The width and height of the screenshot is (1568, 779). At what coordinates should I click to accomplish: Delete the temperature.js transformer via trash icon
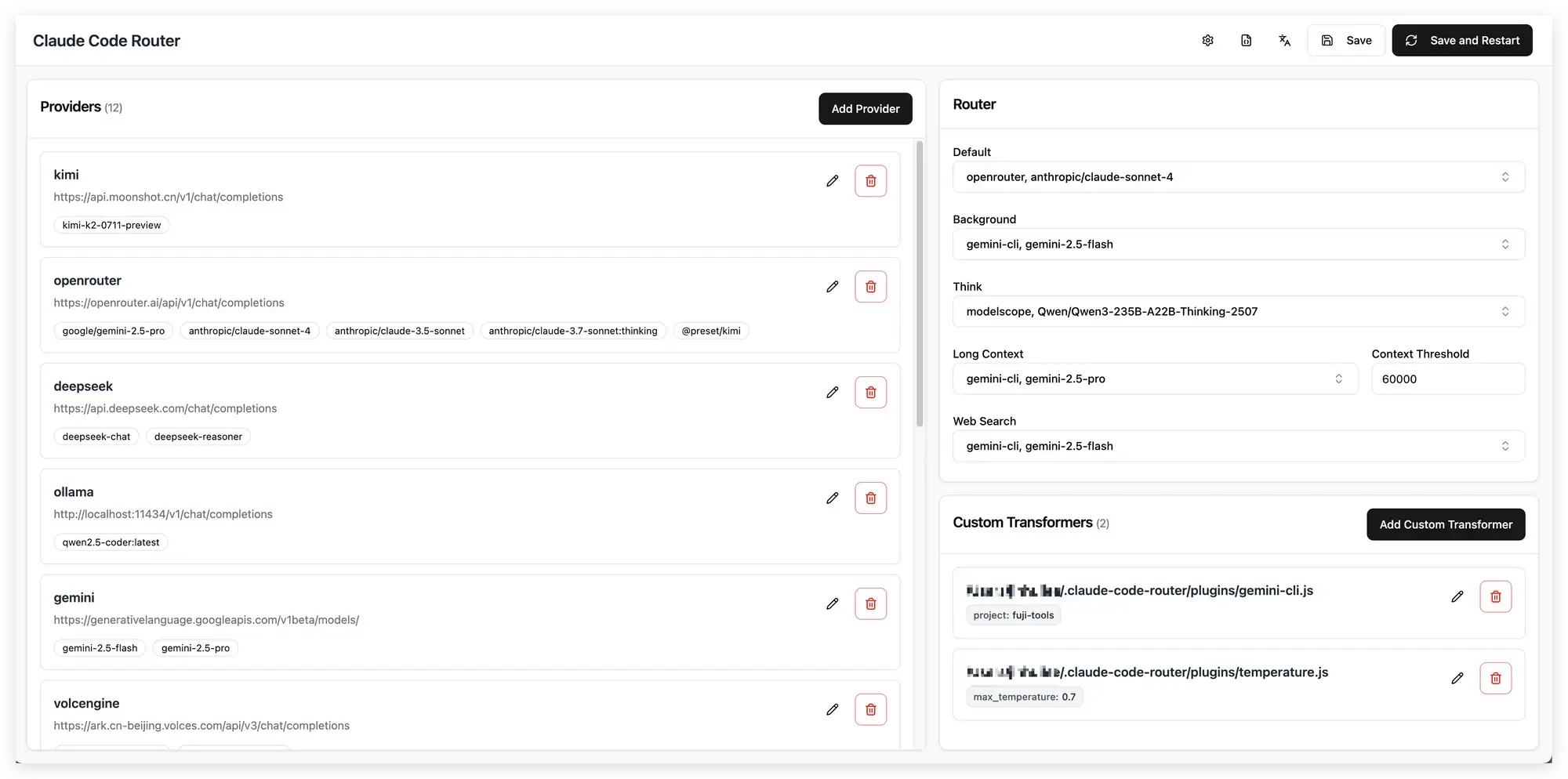click(x=1495, y=678)
